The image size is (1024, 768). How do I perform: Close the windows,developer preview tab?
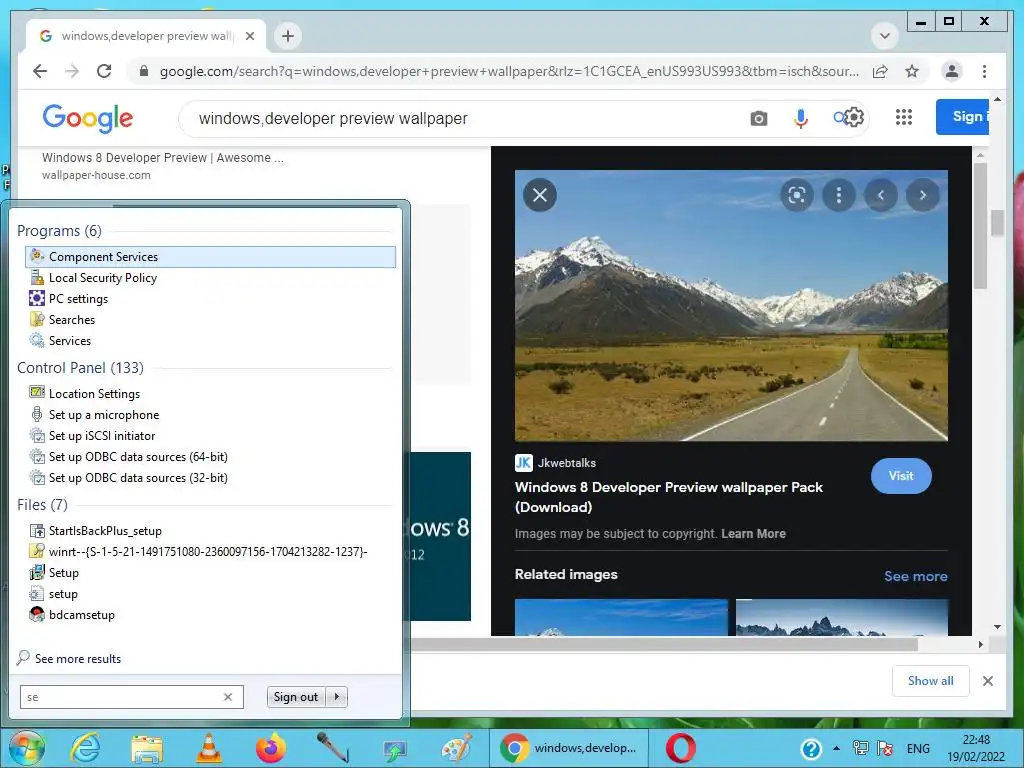pyautogui.click(x=249, y=36)
